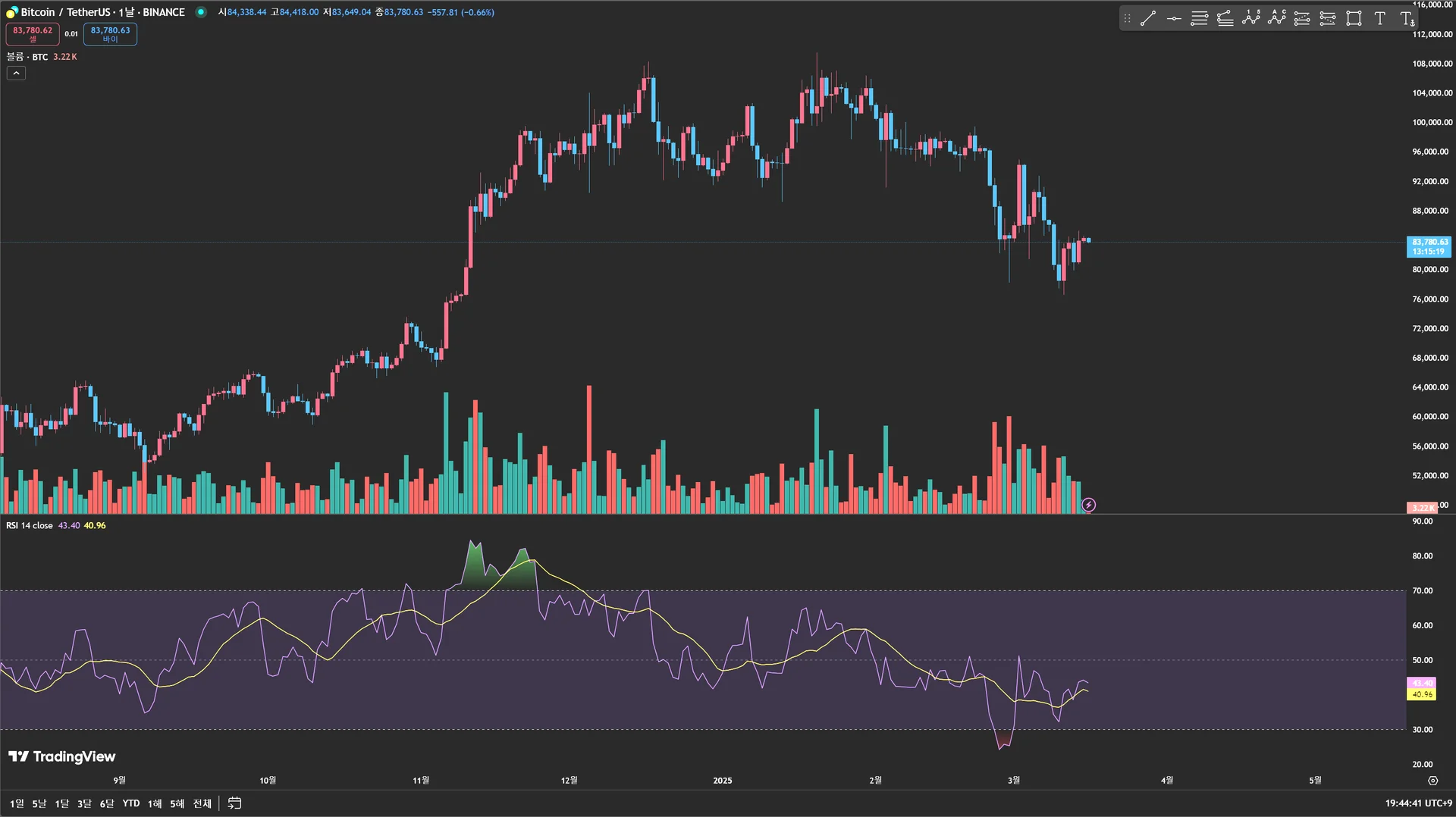The image size is (1456, 817).
Task: Select the Elliott Impulse Wave 1-5 tool
Action: pos(1251,19)
